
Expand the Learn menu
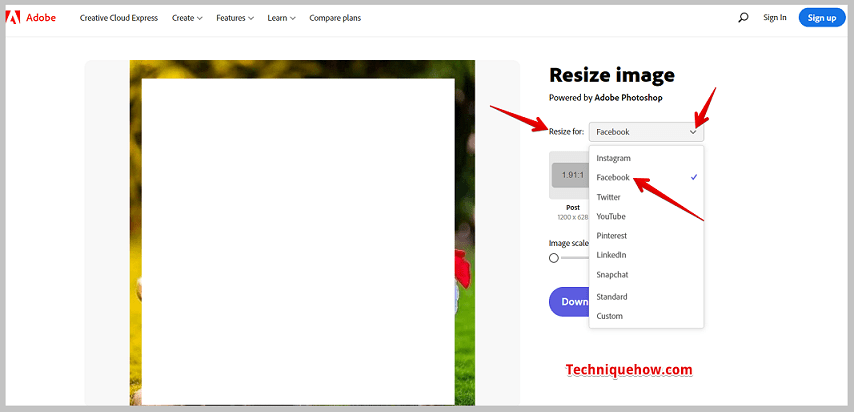[281, 18]
